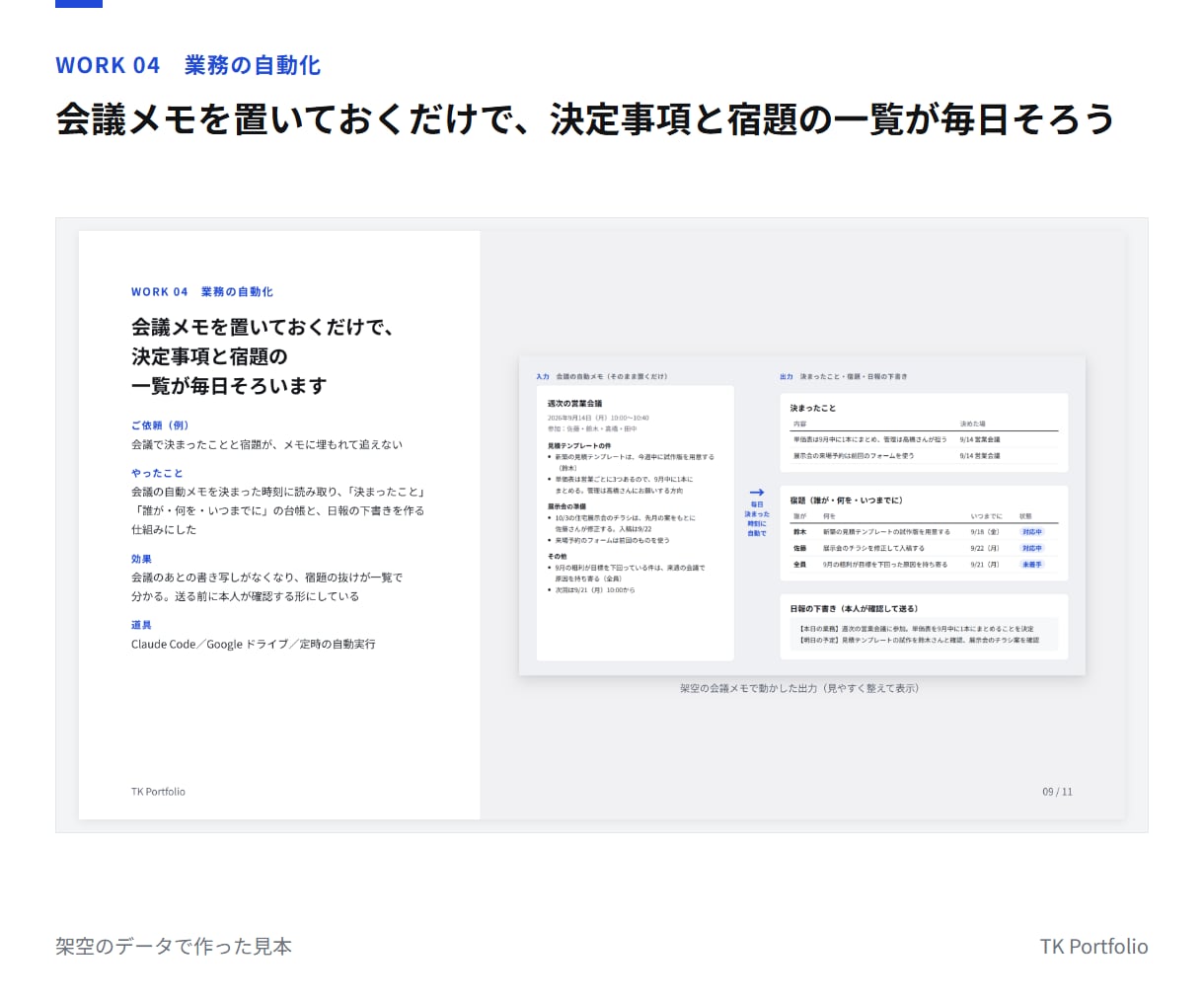
Task: Click the card title 日報の下書き（本人が確認して送る）
Action: (854, 609)
